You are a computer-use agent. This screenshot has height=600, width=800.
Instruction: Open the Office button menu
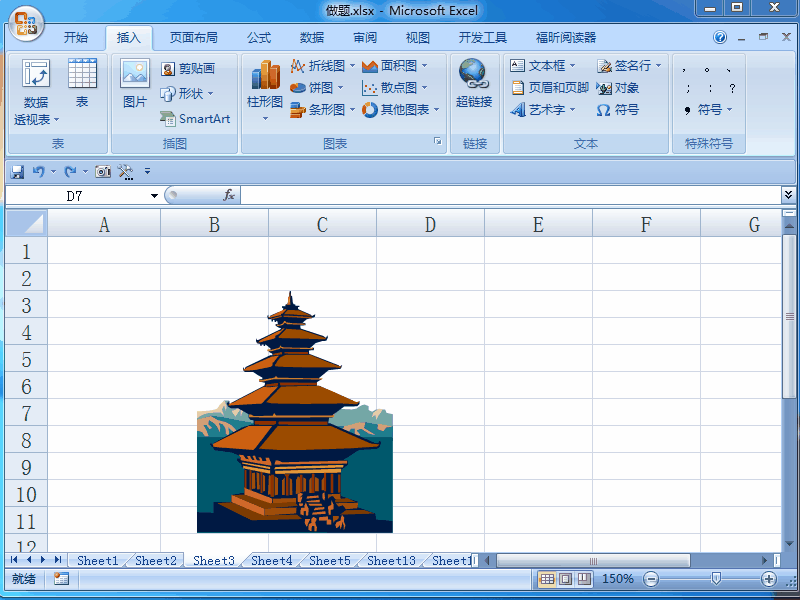(x=26, y=24)
